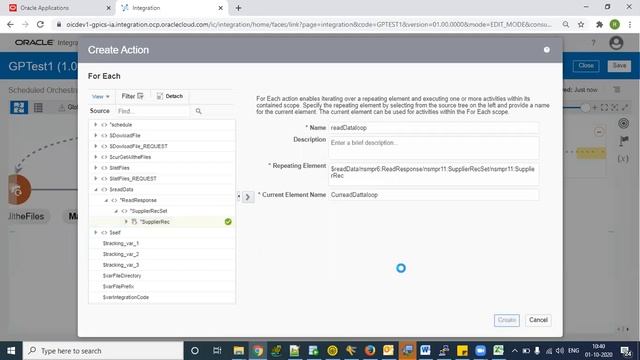Click the Source Find search box
The height and width of the screenshot is (360, 640).
coord(153,111)
